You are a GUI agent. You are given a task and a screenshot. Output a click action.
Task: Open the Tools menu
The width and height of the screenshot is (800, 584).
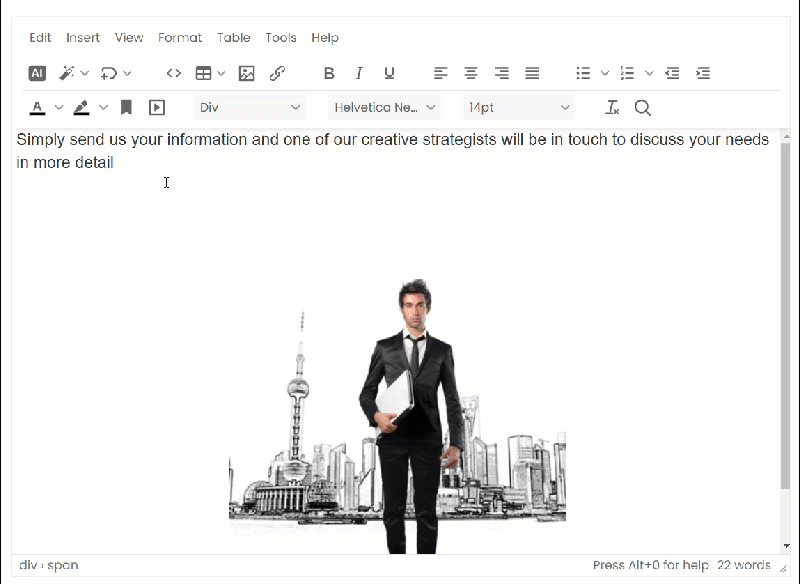tap(281, 38)
